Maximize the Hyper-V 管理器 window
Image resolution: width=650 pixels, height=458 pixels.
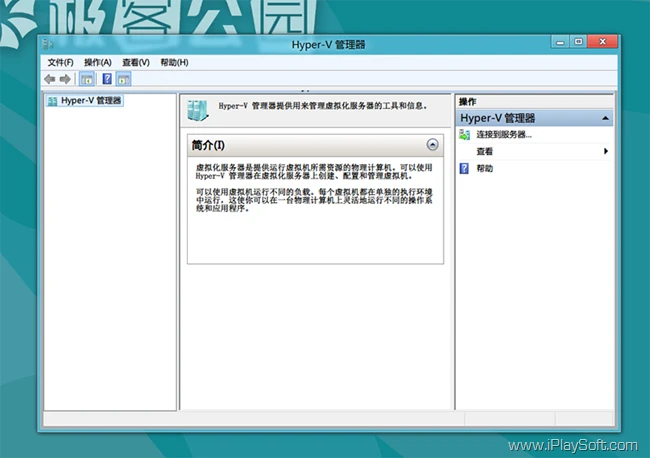[579, 42]
